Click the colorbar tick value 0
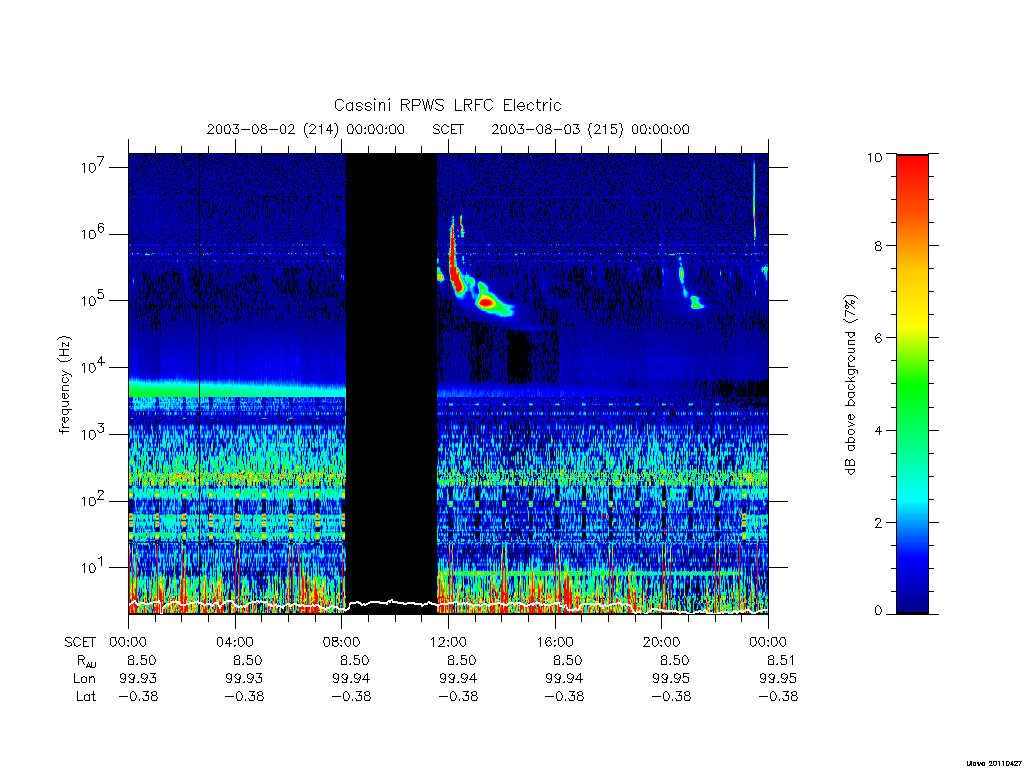1024x768 pixels. (x=878, y=611)
